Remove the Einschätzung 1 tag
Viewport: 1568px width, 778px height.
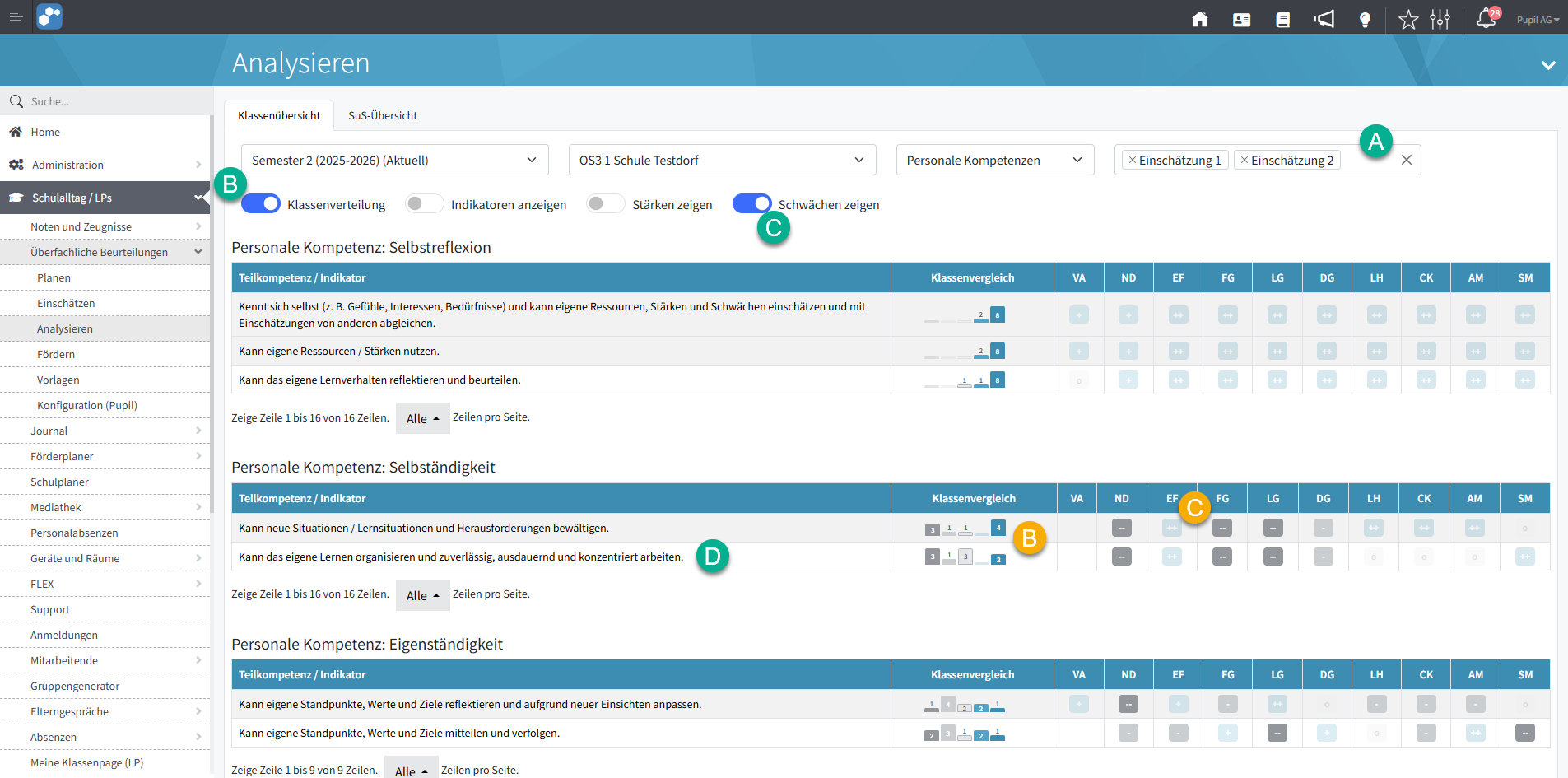point(1133,160)
